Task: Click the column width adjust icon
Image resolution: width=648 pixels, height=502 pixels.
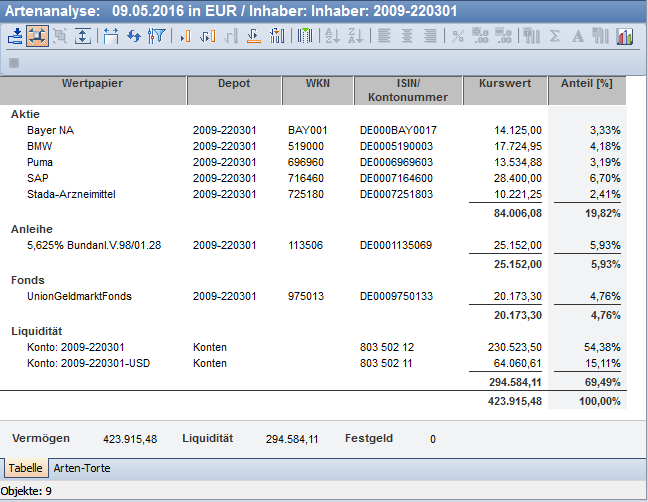Action: pos(110,36)
